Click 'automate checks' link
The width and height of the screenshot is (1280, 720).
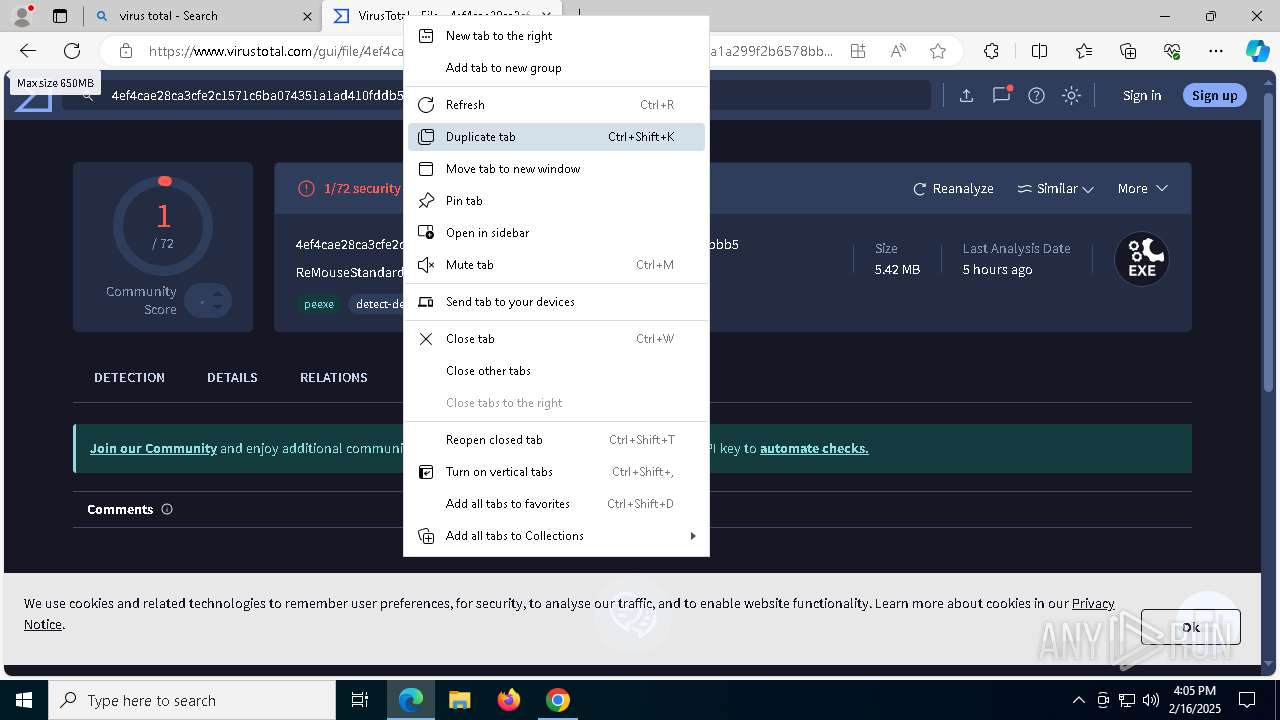pos(814,448)
